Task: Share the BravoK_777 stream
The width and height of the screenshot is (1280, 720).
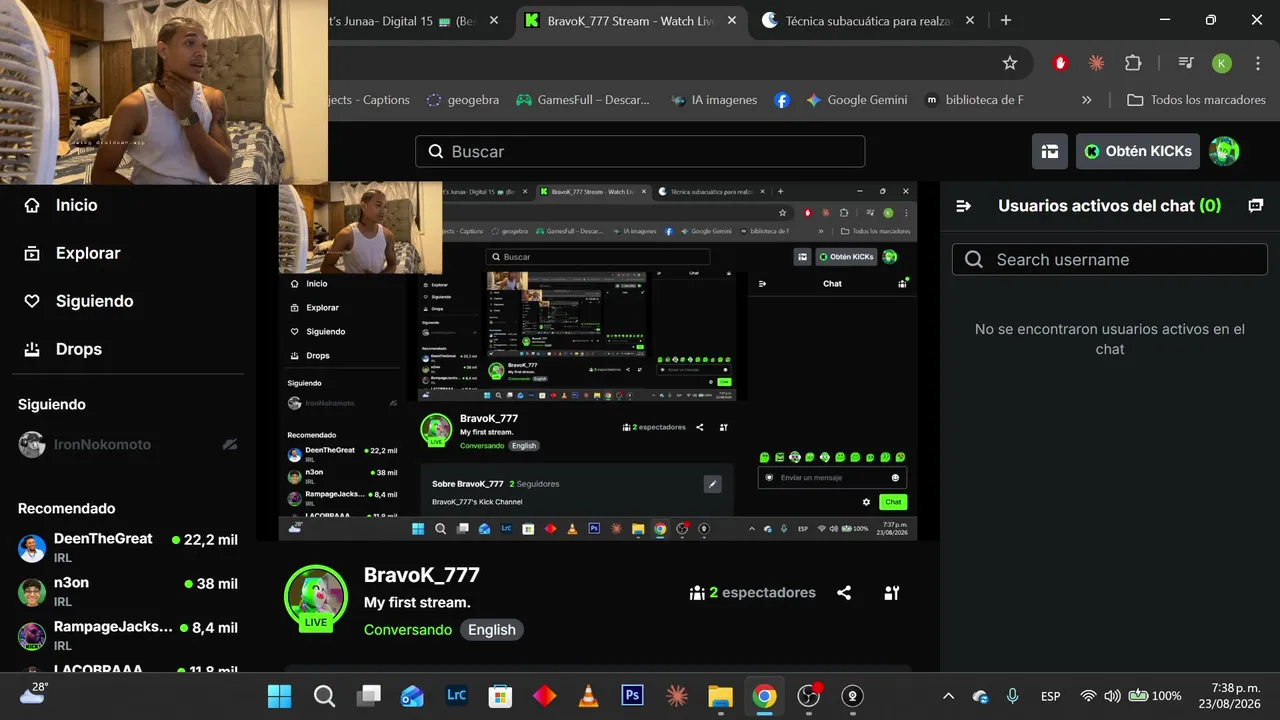Action: (844, 593)
